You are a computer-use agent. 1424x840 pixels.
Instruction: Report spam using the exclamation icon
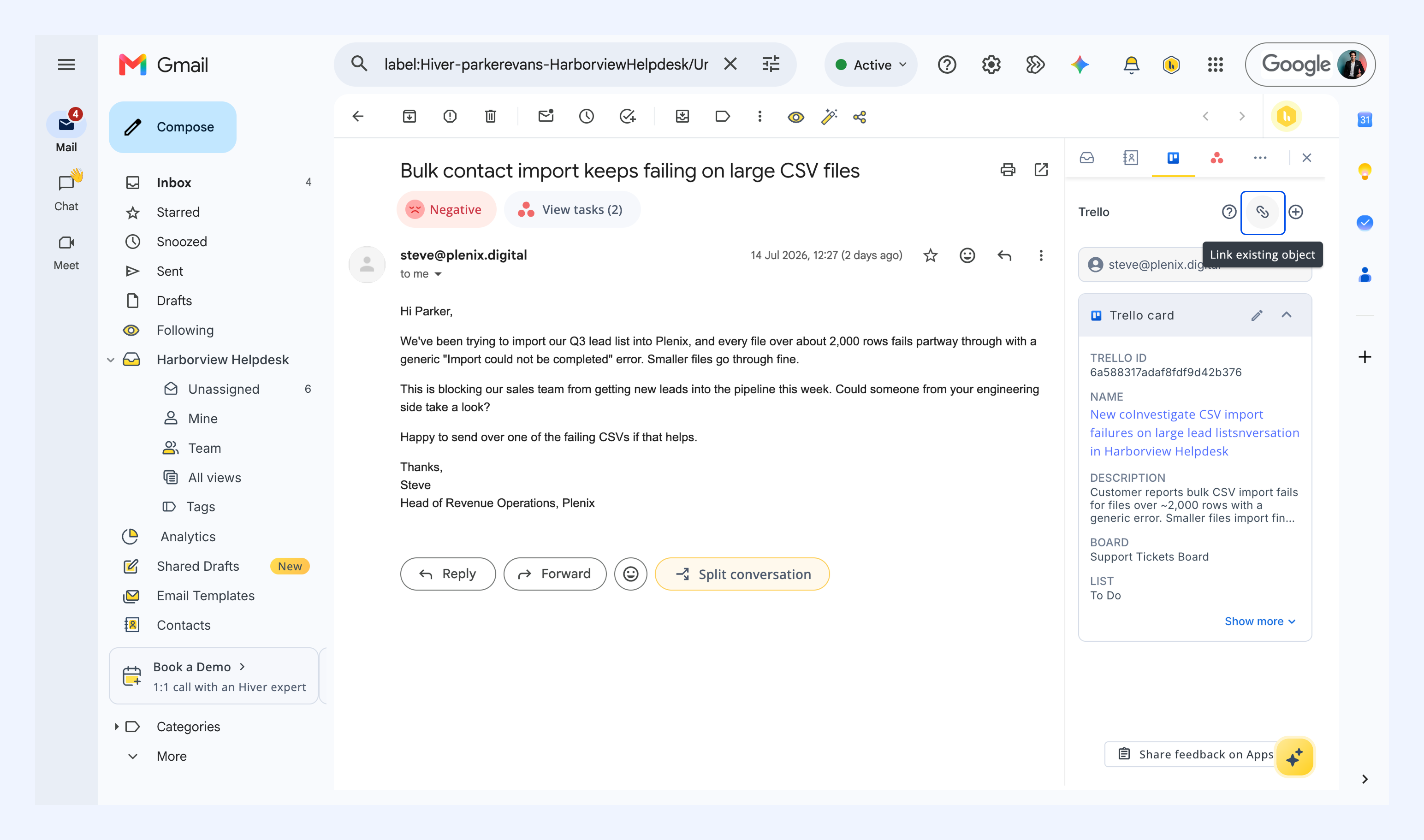coord(450,117)
